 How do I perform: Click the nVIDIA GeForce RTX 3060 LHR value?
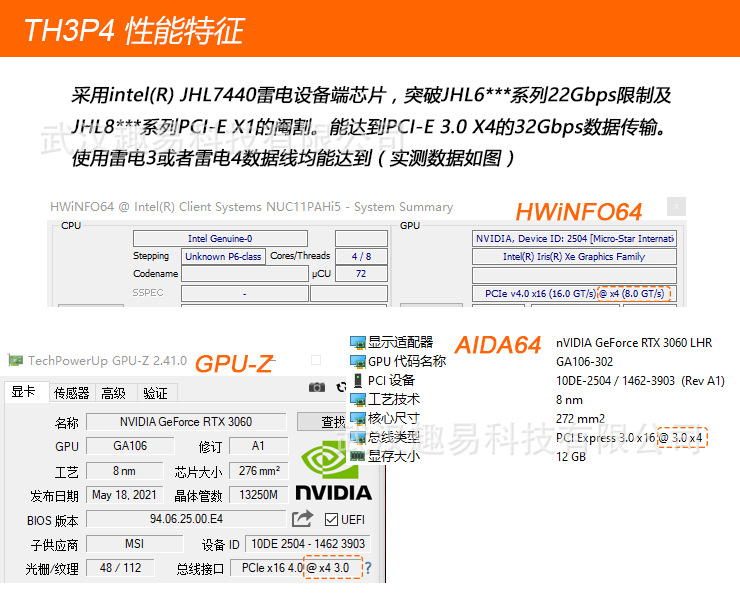click(634, 343)
